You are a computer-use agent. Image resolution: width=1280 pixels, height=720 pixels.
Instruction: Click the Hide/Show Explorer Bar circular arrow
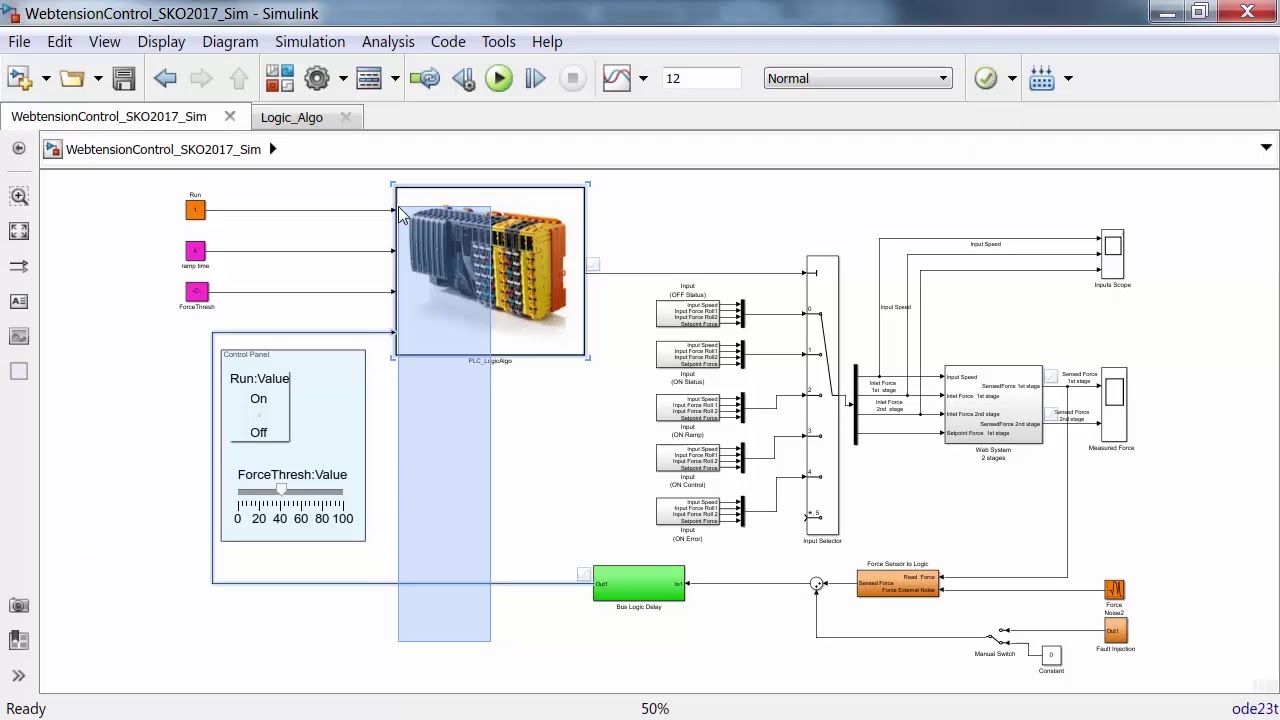pos(19,149)
